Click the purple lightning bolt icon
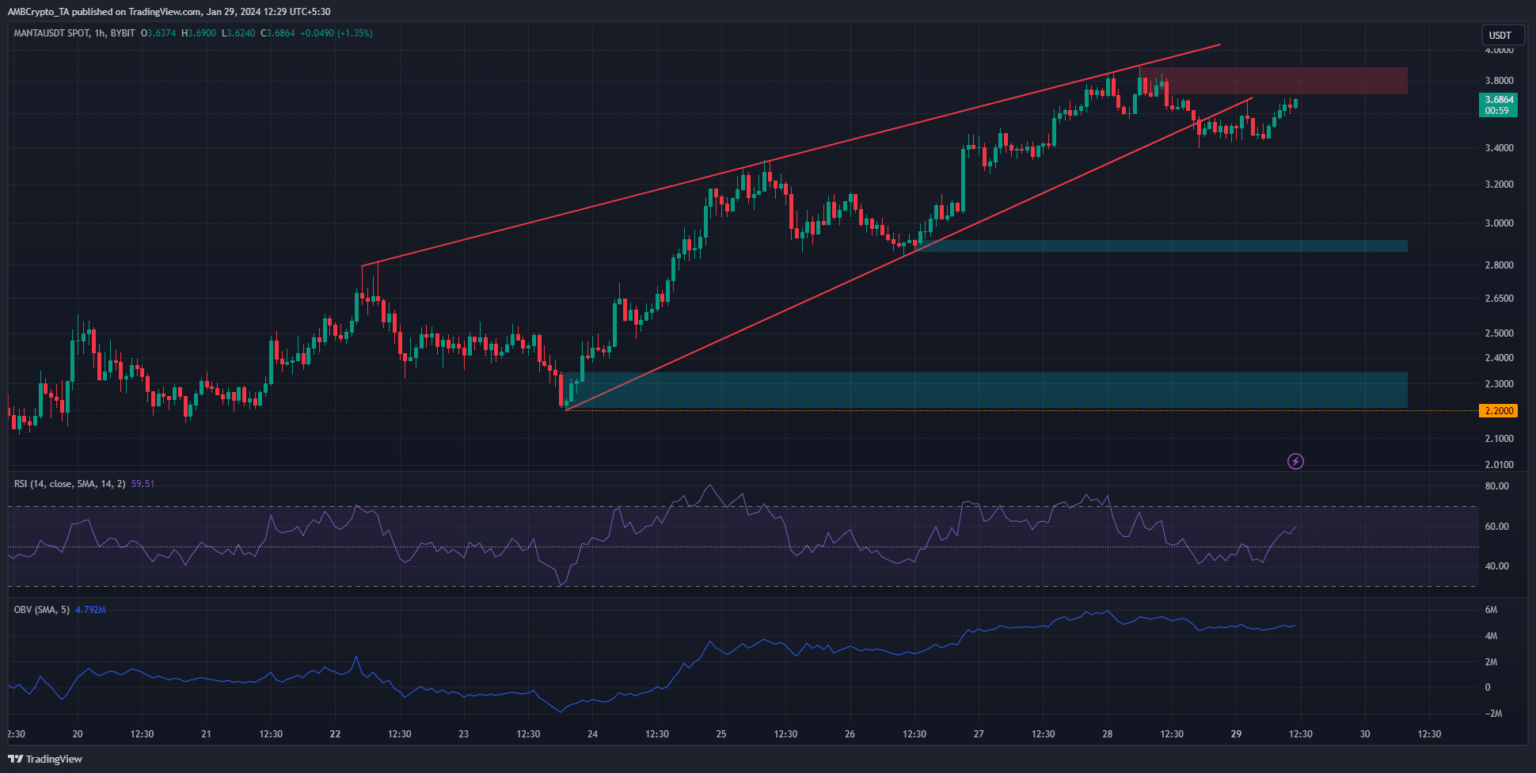 (1296, 461)
